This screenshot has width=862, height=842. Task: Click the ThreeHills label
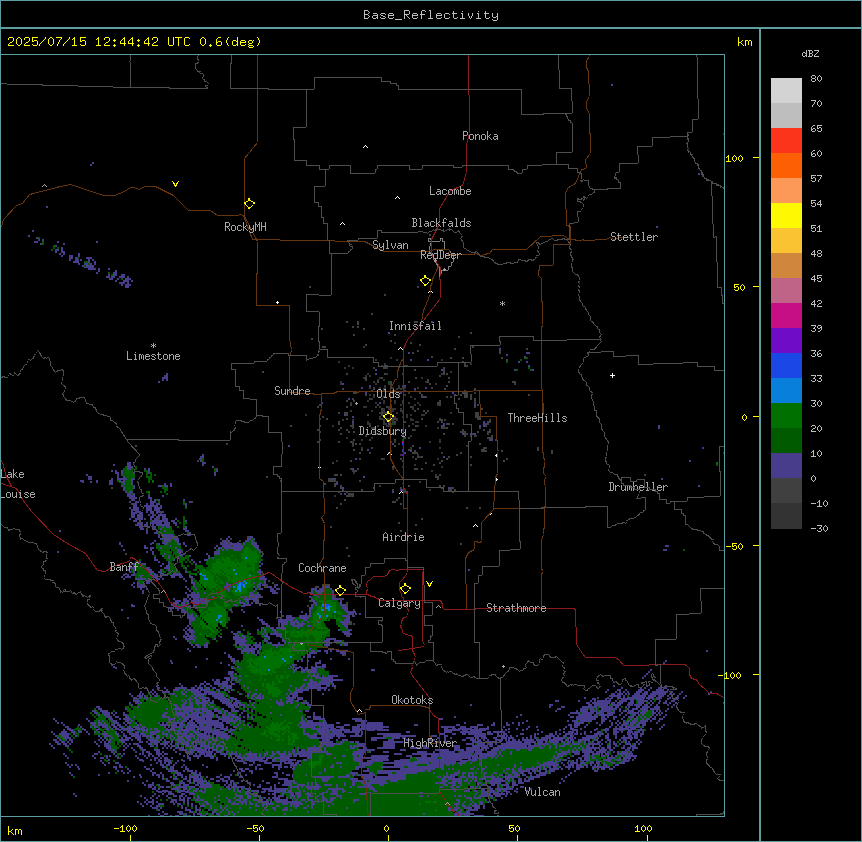coord(537,418)
